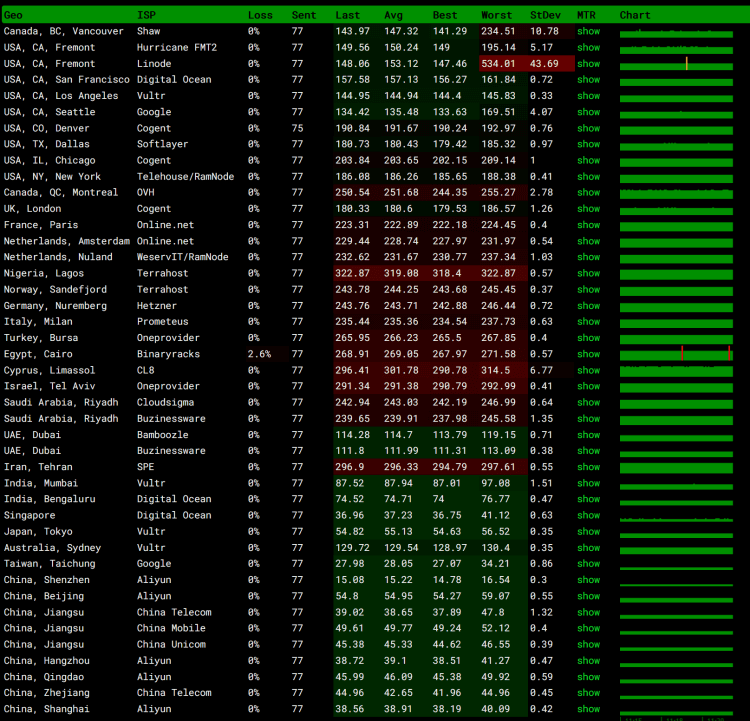The height and width of the screenshot is (721, 750).
Task: Click 'show' in the Fremont Linode row
Action: click(588, 64)
